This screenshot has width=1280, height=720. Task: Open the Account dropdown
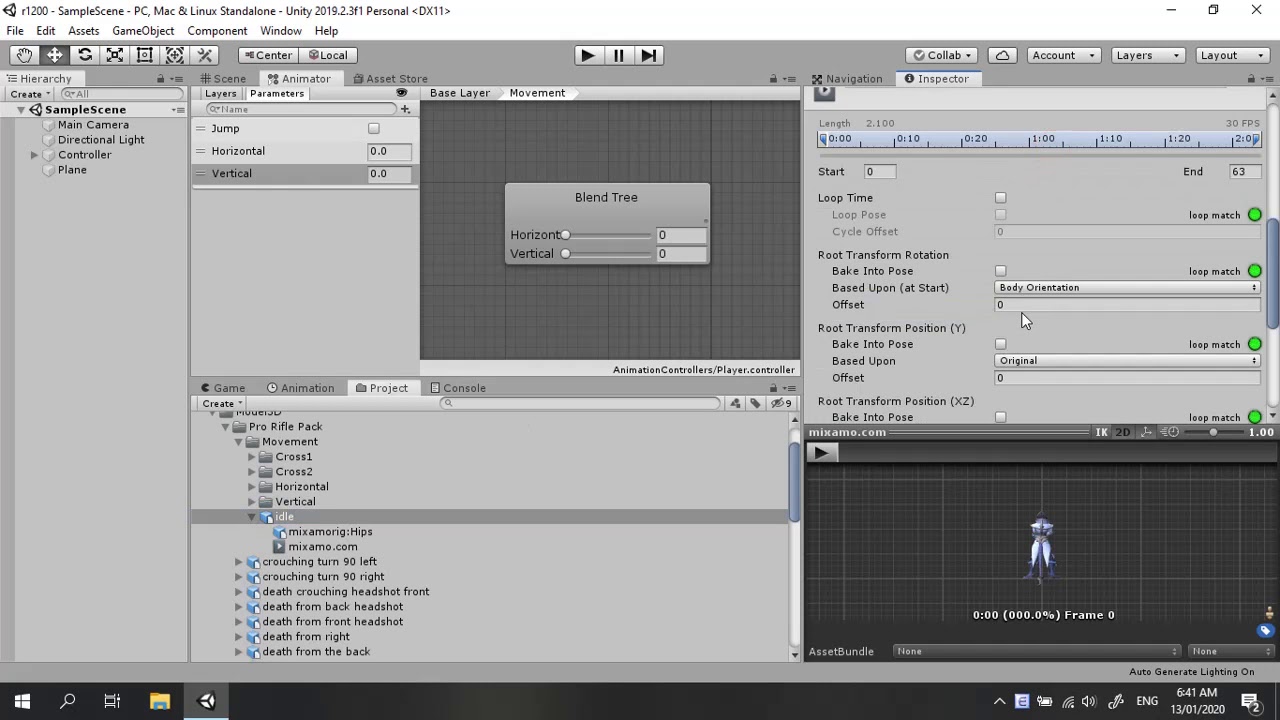click(x=1063, y=55)
